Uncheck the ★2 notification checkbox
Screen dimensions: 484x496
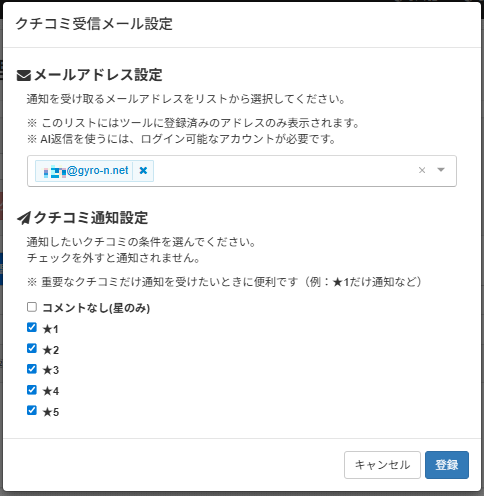pos(32,348)
